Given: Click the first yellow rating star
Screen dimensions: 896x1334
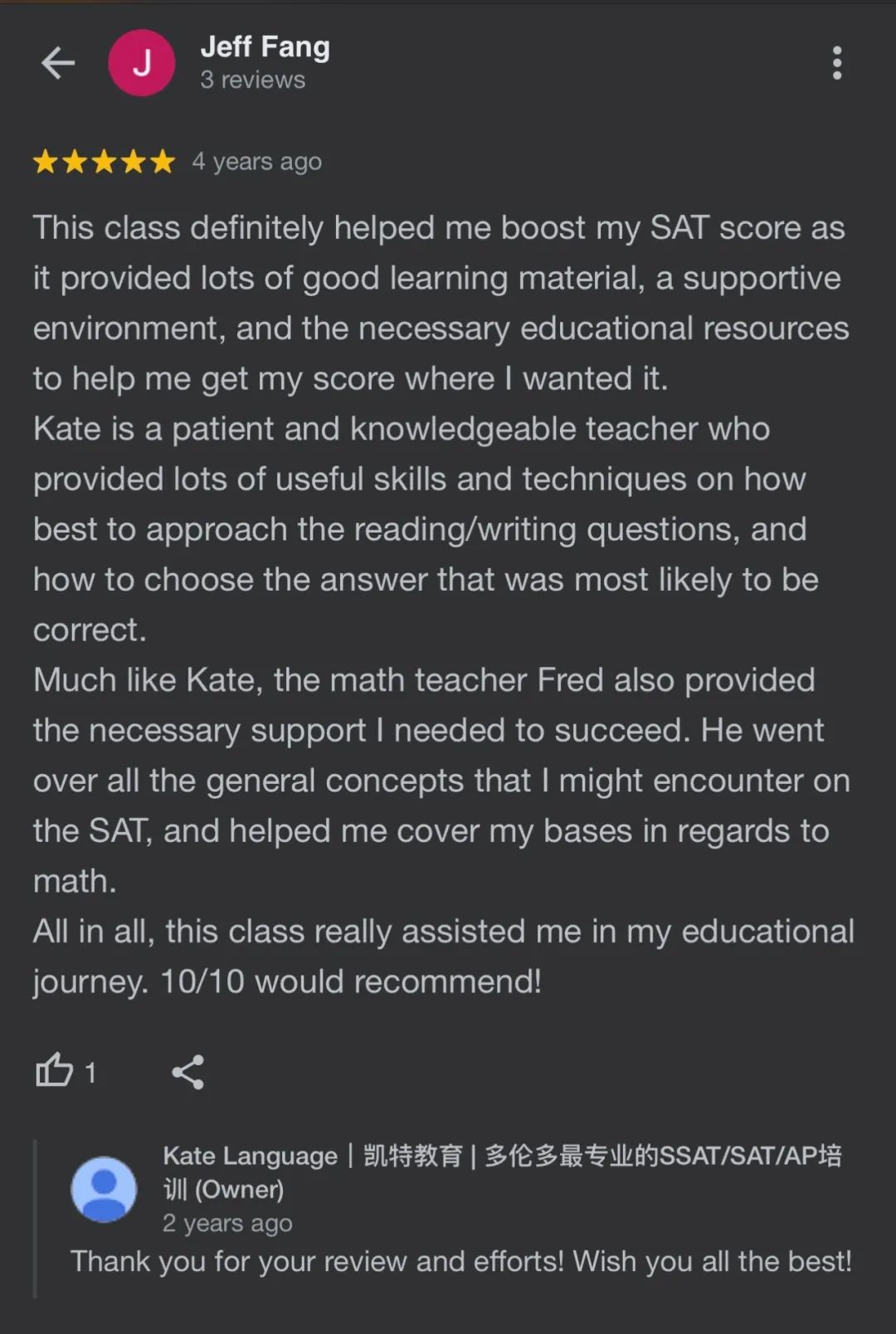Looking at the screenshot, I should [45, 161].
